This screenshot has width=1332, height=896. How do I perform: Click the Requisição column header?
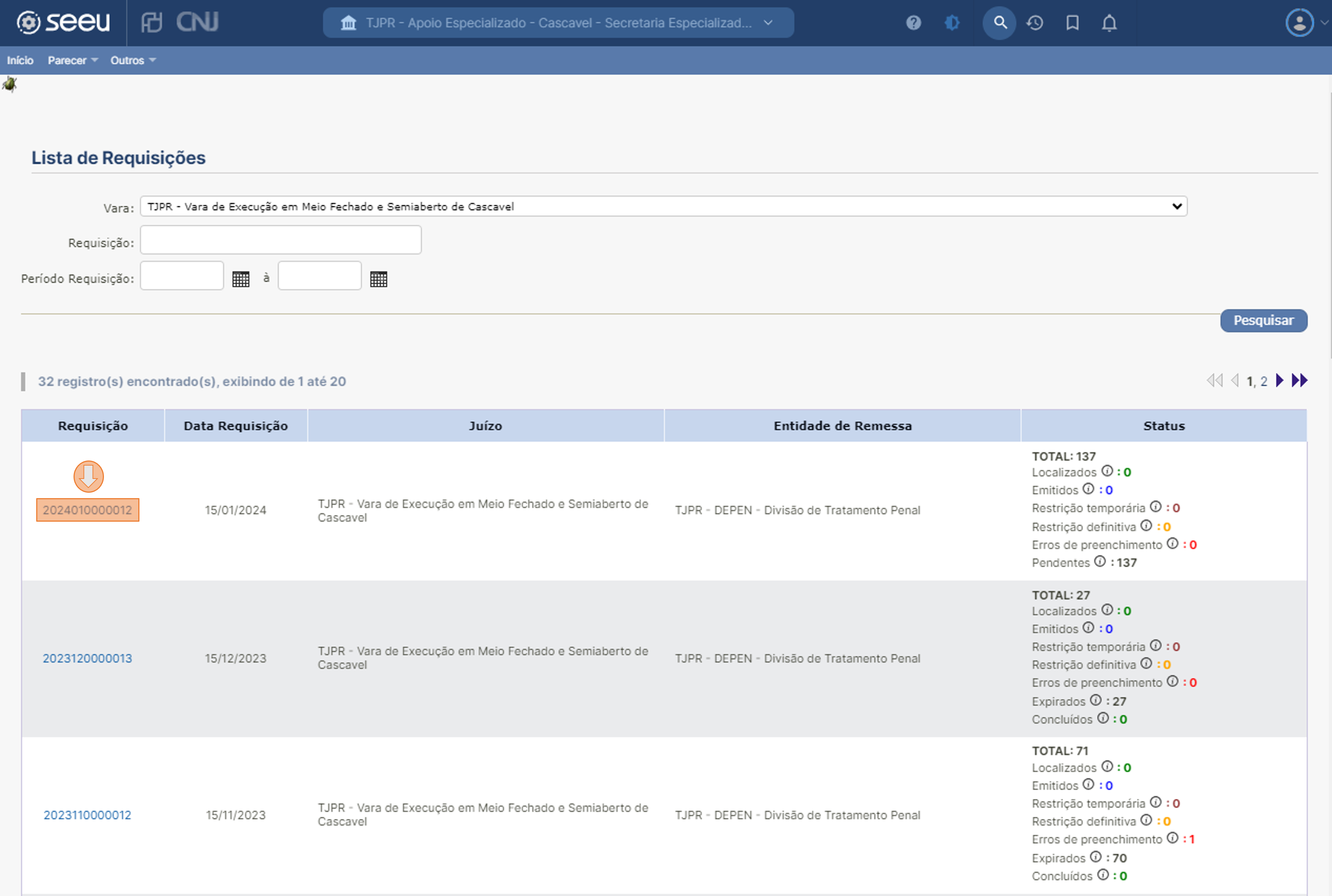(x=93, y=426)
